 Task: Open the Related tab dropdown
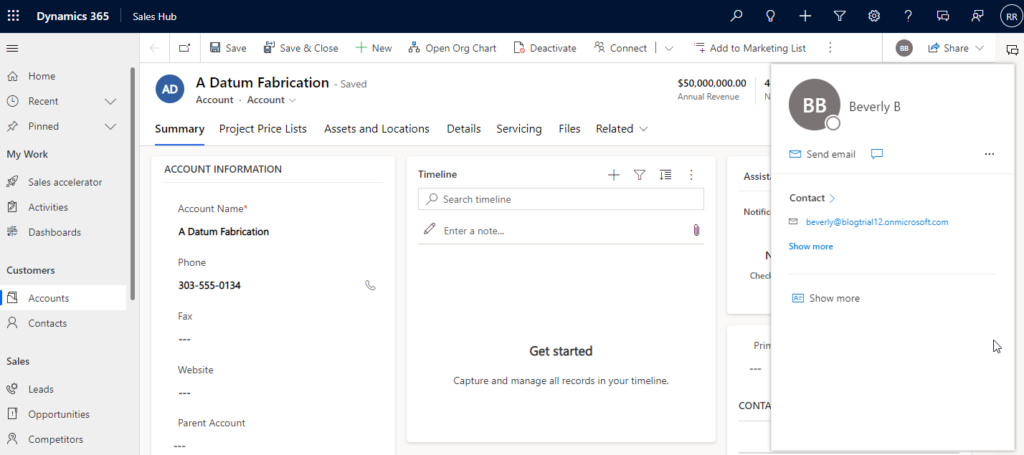(622, 129)
